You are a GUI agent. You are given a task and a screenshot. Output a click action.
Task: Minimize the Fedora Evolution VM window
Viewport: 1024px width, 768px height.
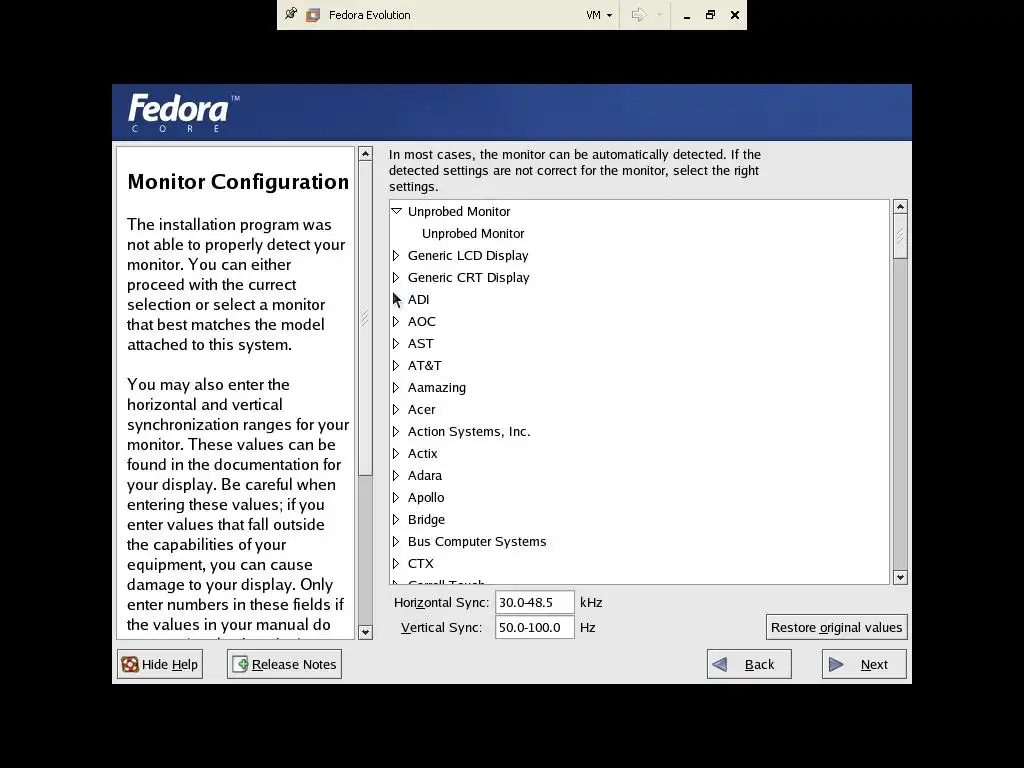[686, 15]
